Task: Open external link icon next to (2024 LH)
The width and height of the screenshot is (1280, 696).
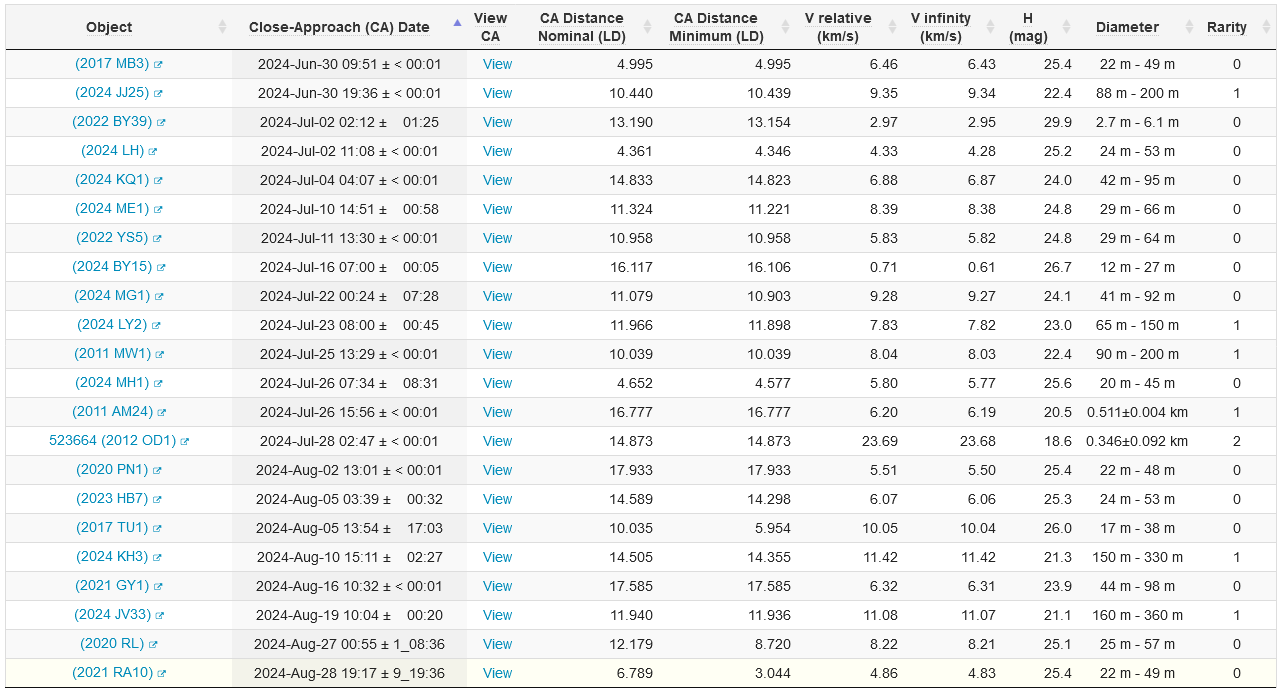Action: (153, 151)
